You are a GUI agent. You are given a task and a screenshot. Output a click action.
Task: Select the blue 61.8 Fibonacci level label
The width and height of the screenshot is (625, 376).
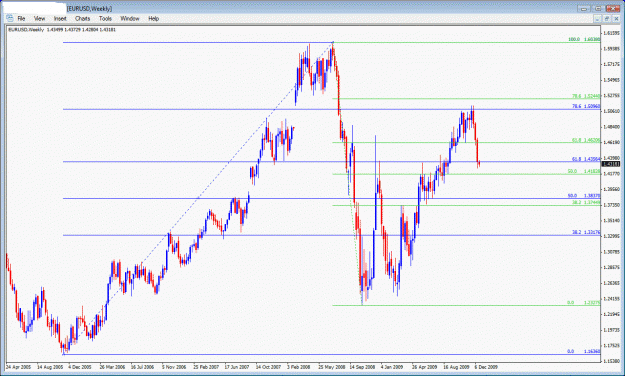click(586, 159)
